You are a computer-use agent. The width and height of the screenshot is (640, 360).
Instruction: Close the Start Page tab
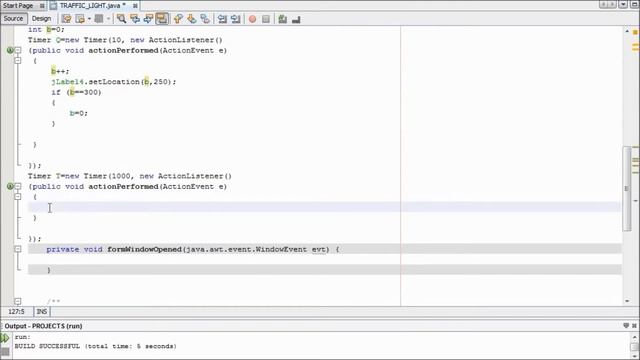point(42,6)
